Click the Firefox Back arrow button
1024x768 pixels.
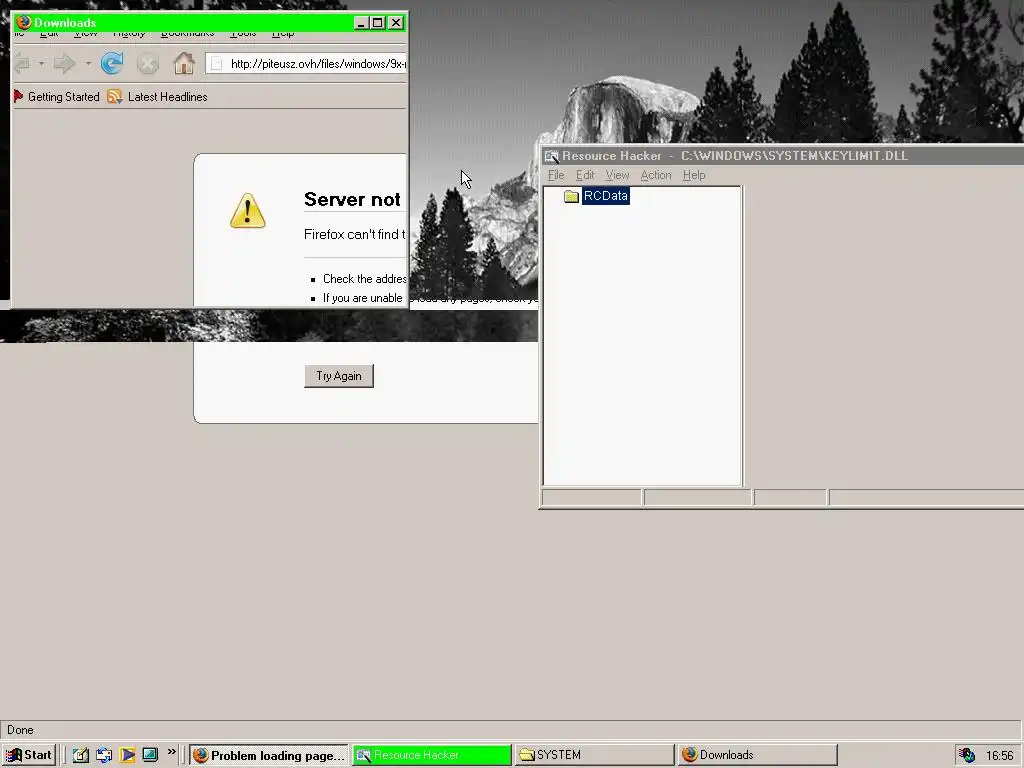tap(22, 63)
